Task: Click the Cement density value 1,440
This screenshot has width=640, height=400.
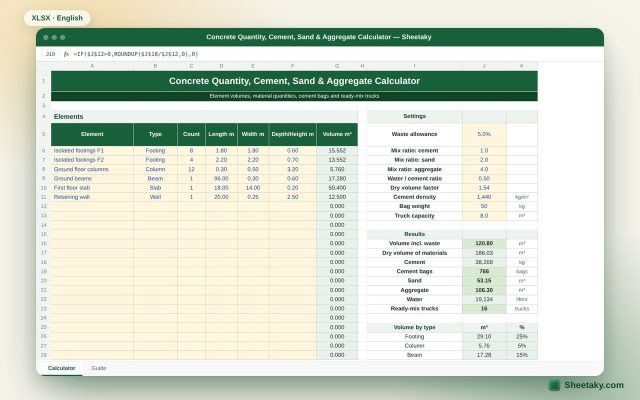Action: [x=484, y=197]
